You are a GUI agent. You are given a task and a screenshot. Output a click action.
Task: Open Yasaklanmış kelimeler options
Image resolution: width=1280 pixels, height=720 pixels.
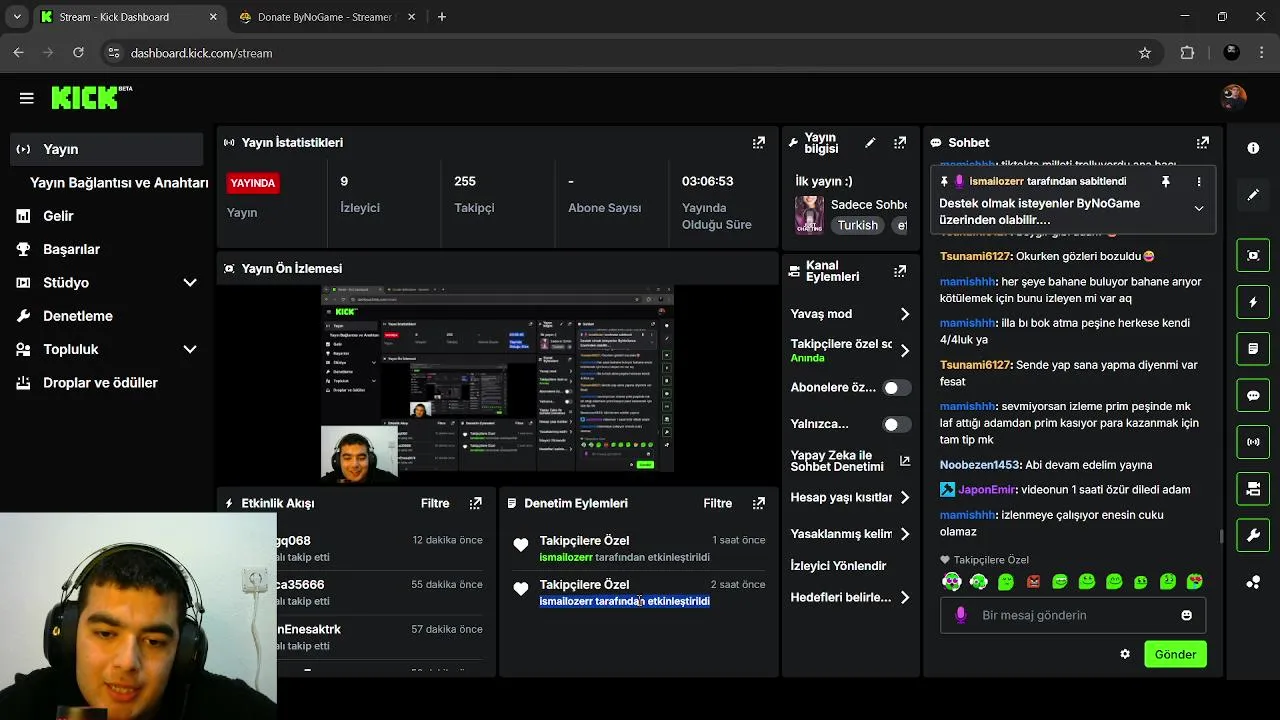850,534
